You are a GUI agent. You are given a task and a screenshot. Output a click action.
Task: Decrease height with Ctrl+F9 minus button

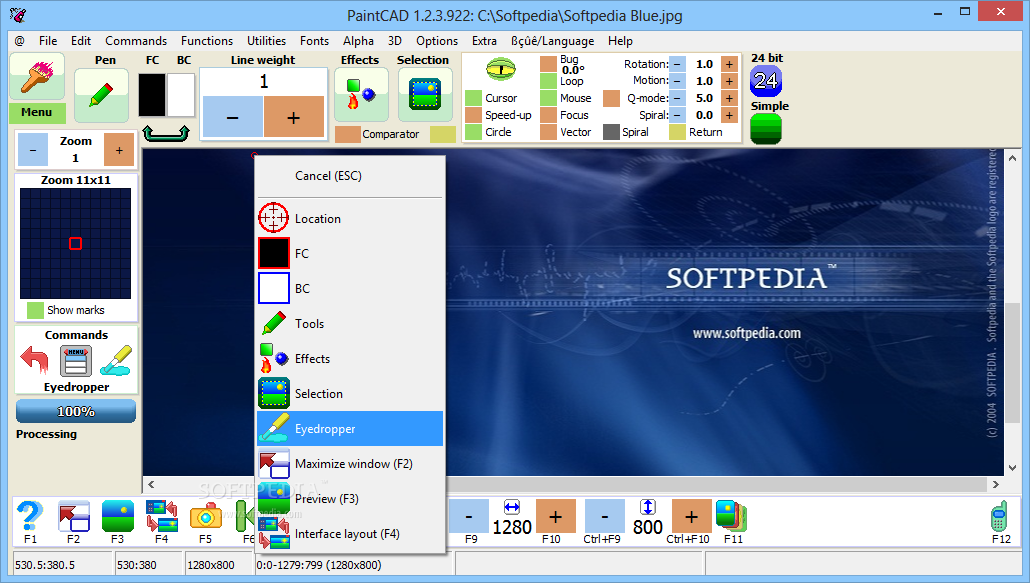coord(604,516)
